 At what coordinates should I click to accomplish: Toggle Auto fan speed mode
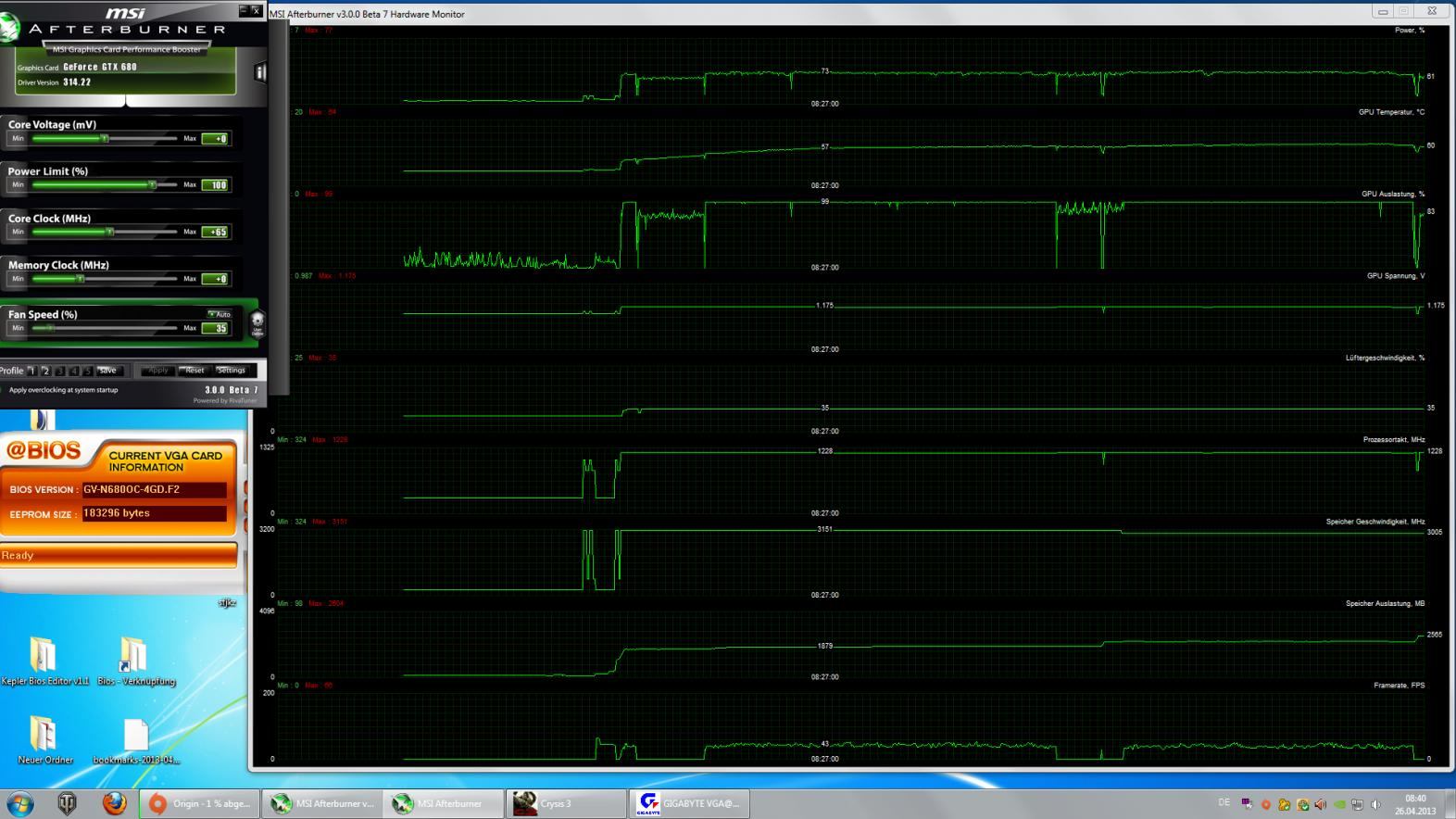pos(220,314)
